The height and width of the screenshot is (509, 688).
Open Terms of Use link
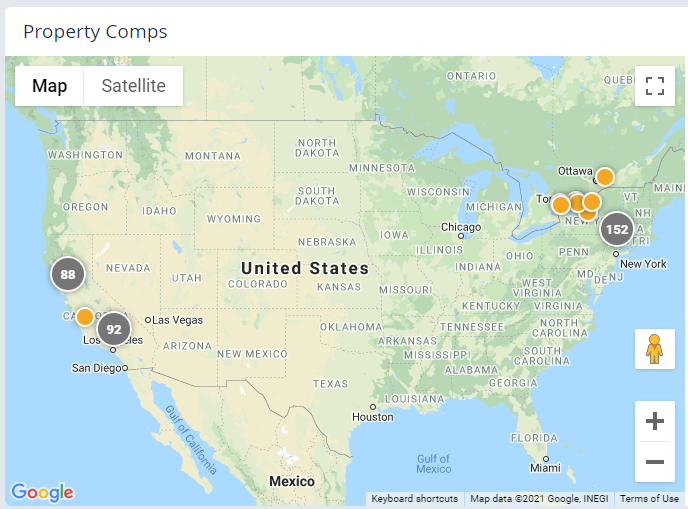[649, 498]
